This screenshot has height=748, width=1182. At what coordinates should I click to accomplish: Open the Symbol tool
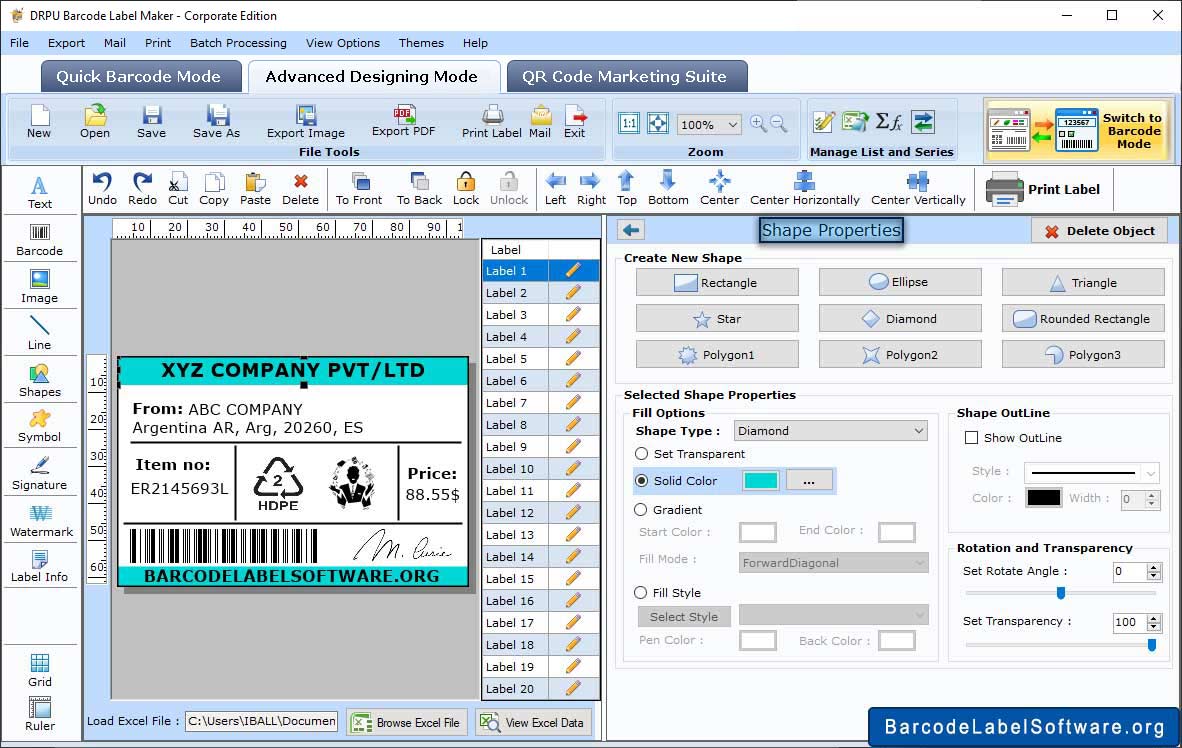click(39, 426)
